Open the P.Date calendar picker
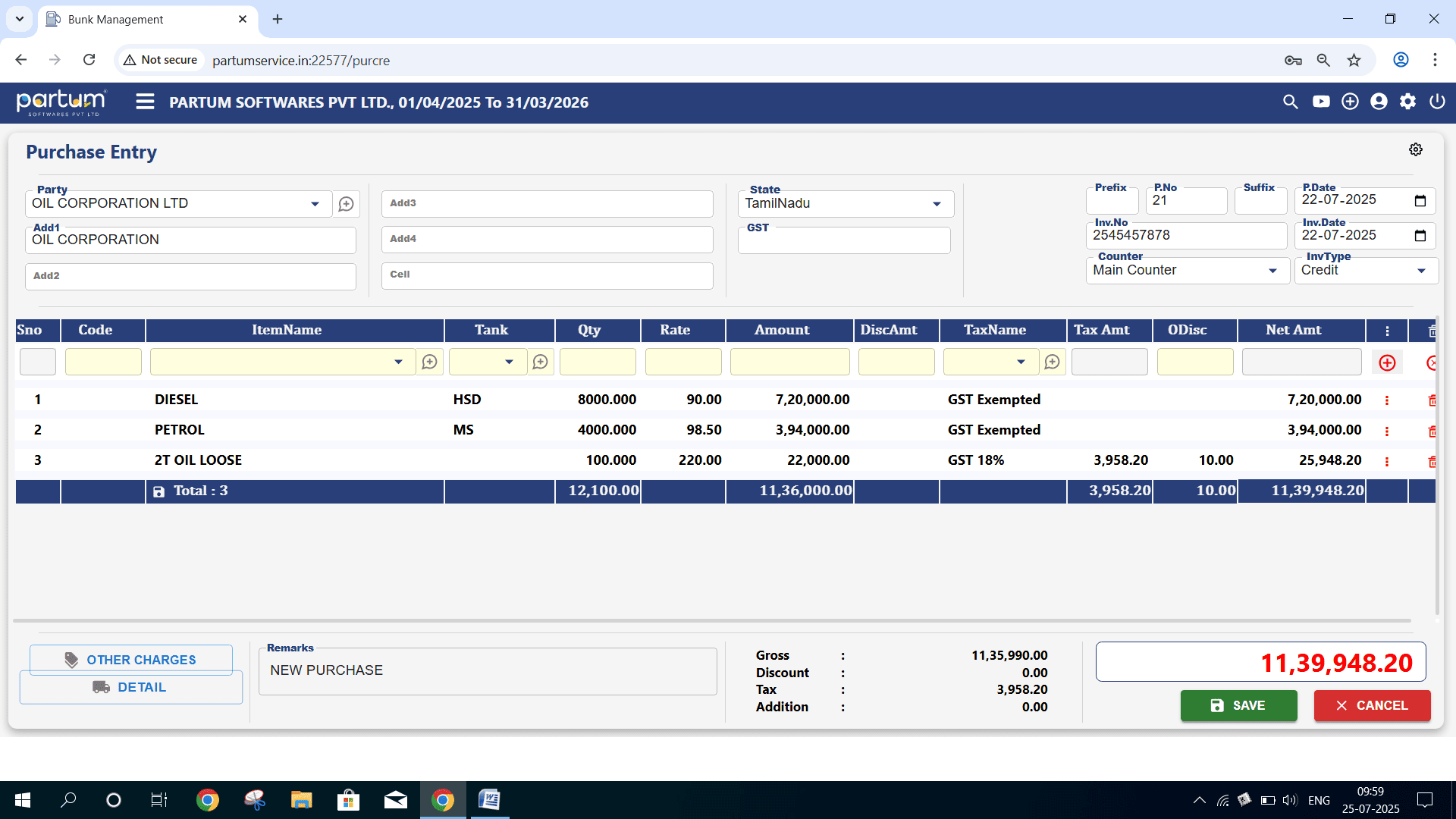This screenshot has width=1456, height=819. [1420, 201]
